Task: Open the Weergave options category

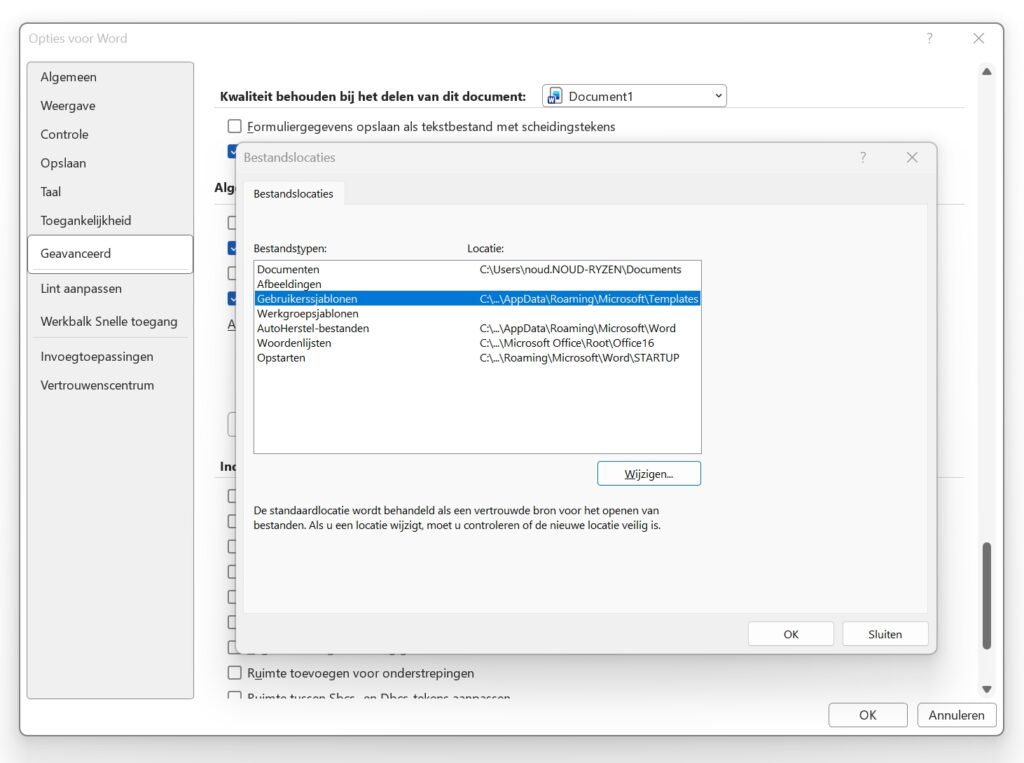Action: coord(110,106)
